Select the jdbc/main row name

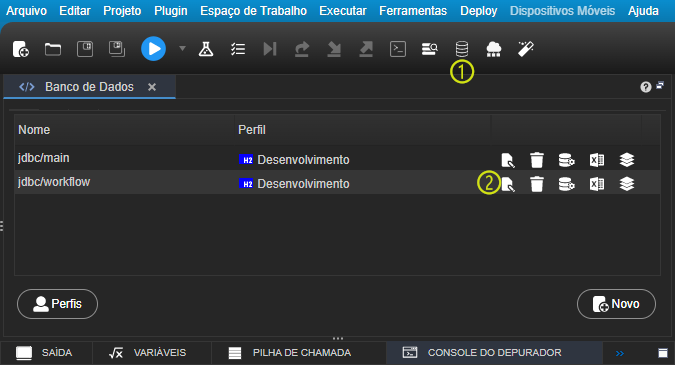[43, 158]
